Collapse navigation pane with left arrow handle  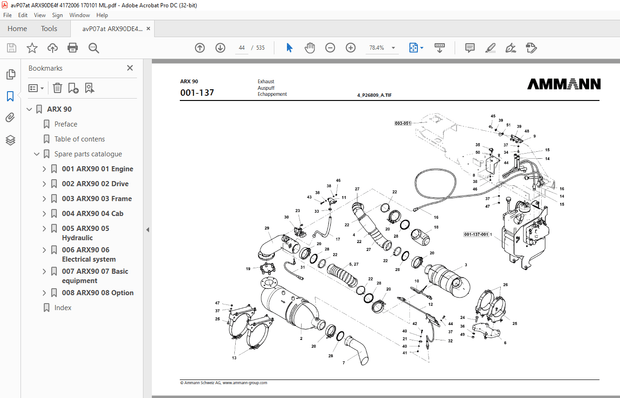[x=147, y=229]
